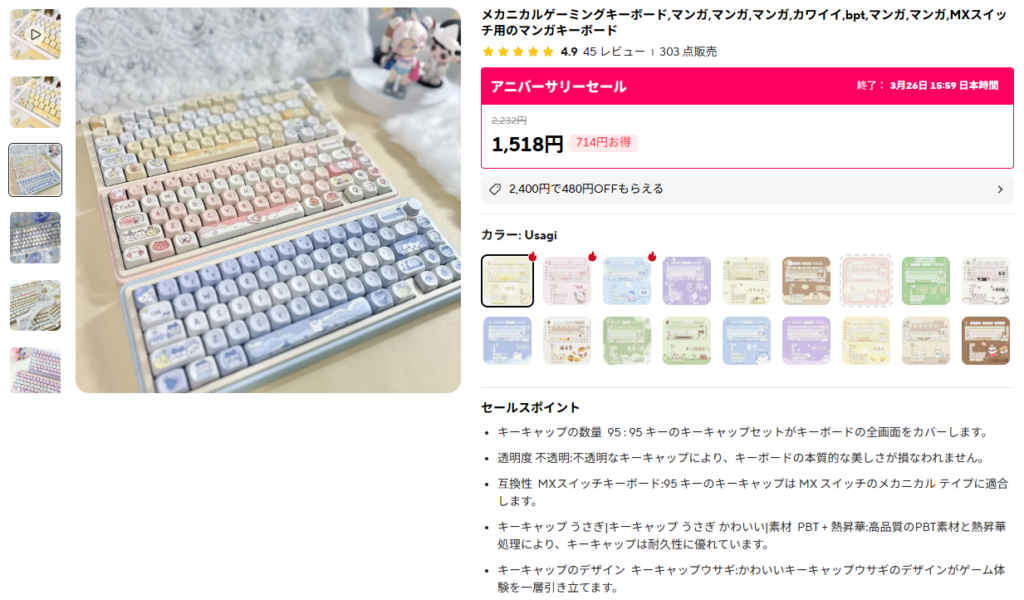Click the star rating icons
The height and width of the screenshot is (600, 1024).
518,52
